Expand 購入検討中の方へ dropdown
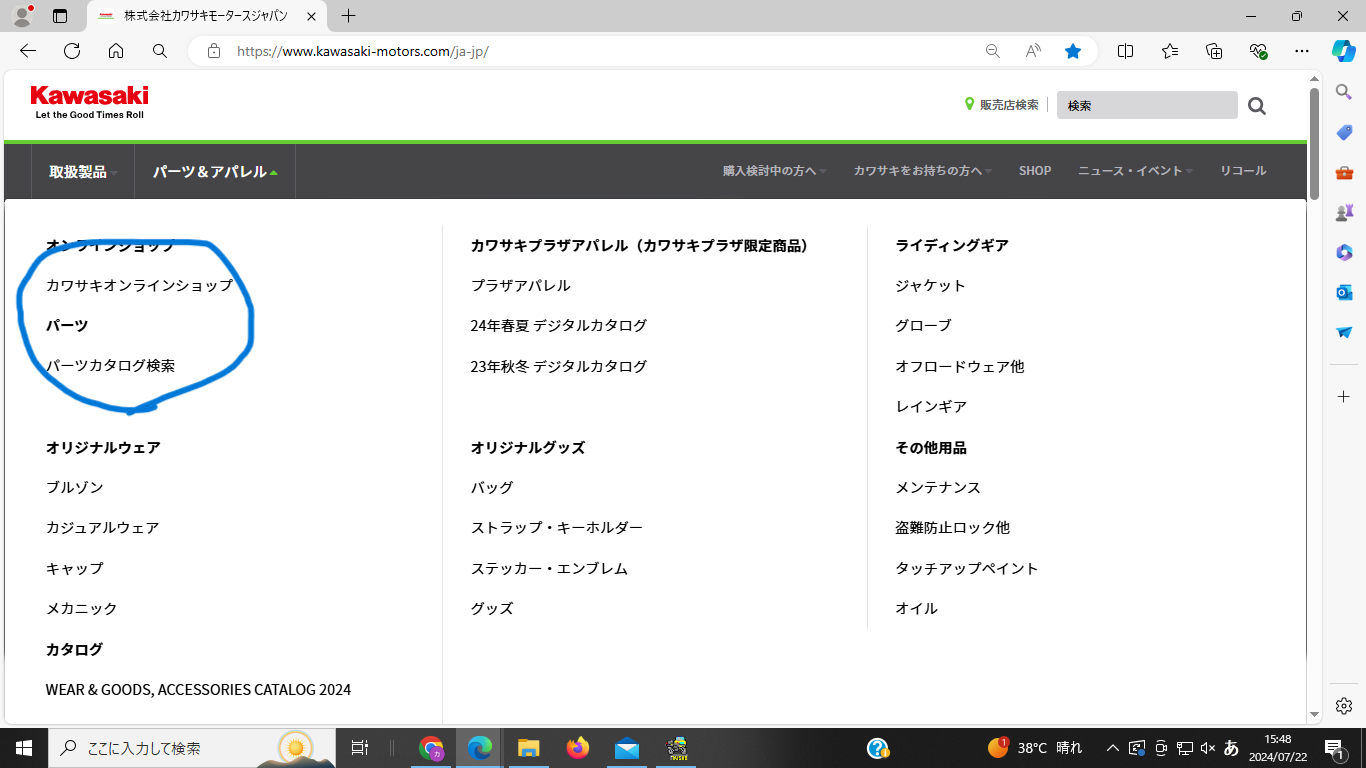The width and height of the screenshot is (1366, 768). (x=774, y=171)
